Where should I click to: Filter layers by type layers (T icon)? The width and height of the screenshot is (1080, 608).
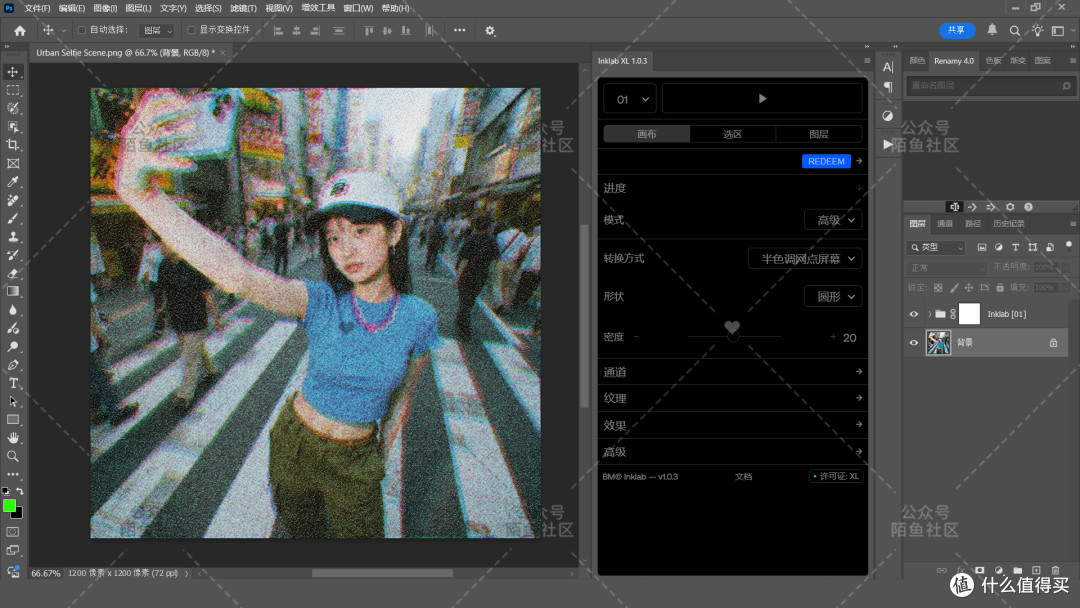coord(1015,247)
